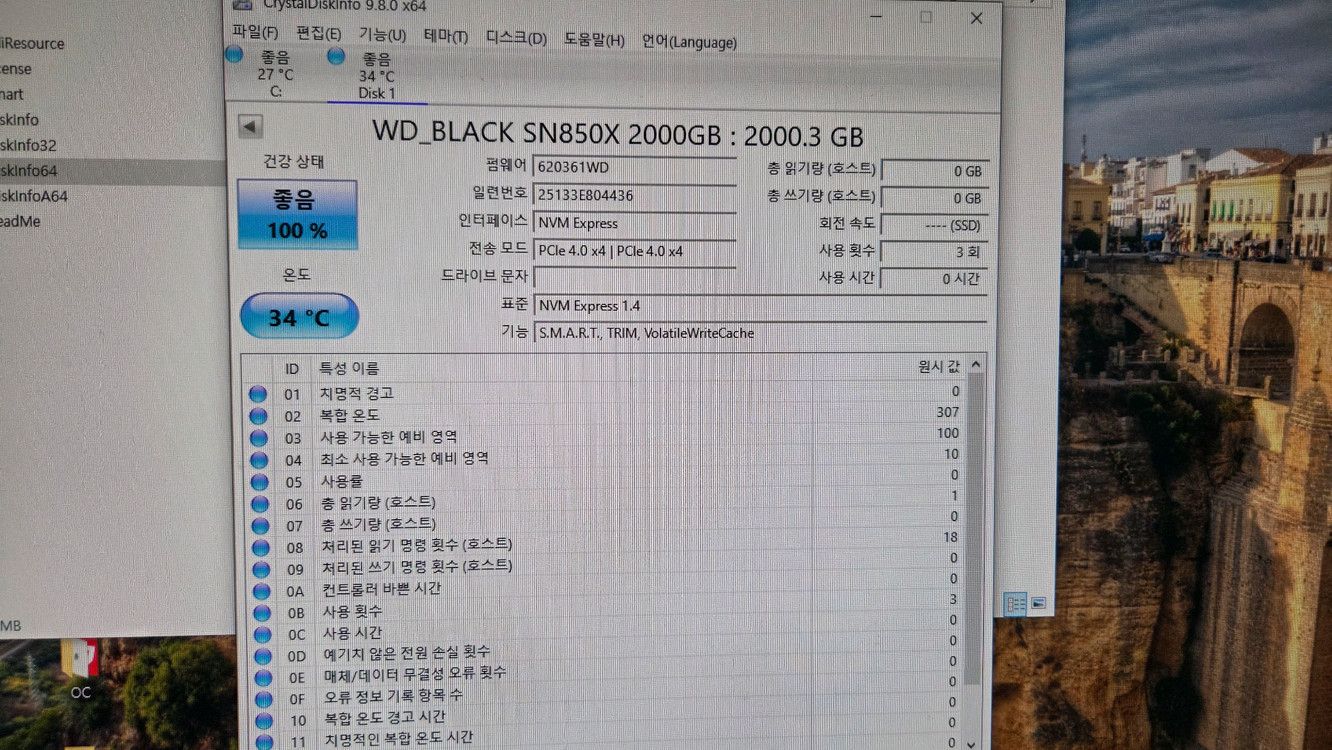Click status orb of row 0B 사용 횟수
The height and width of the screenshot is (750, 1332).
262,613
